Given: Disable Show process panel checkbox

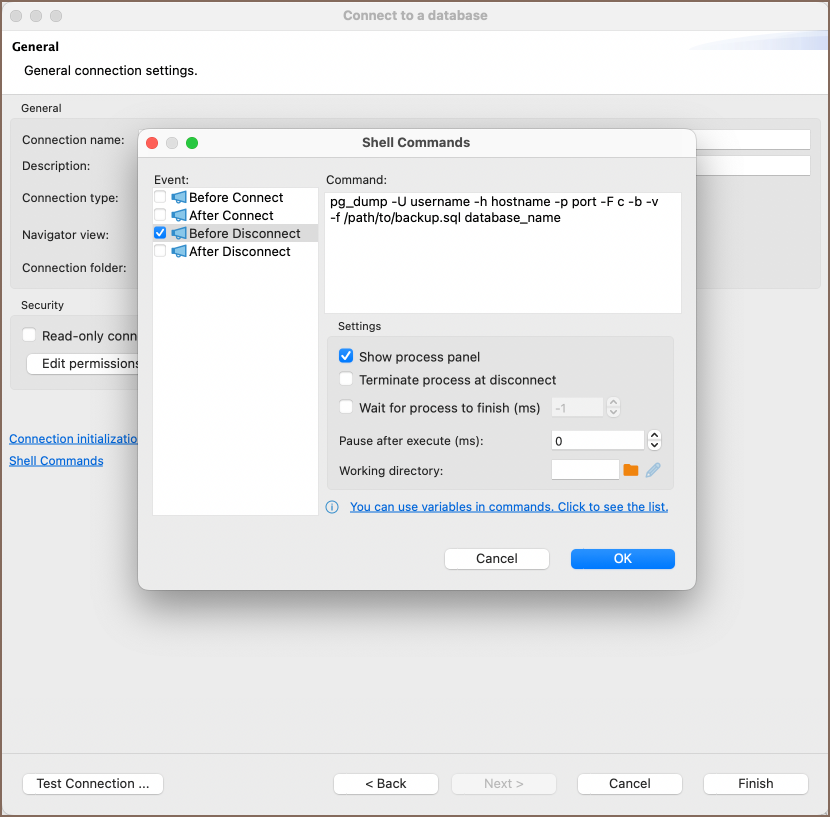Looking at the screenshot, I should click(346, 356).
